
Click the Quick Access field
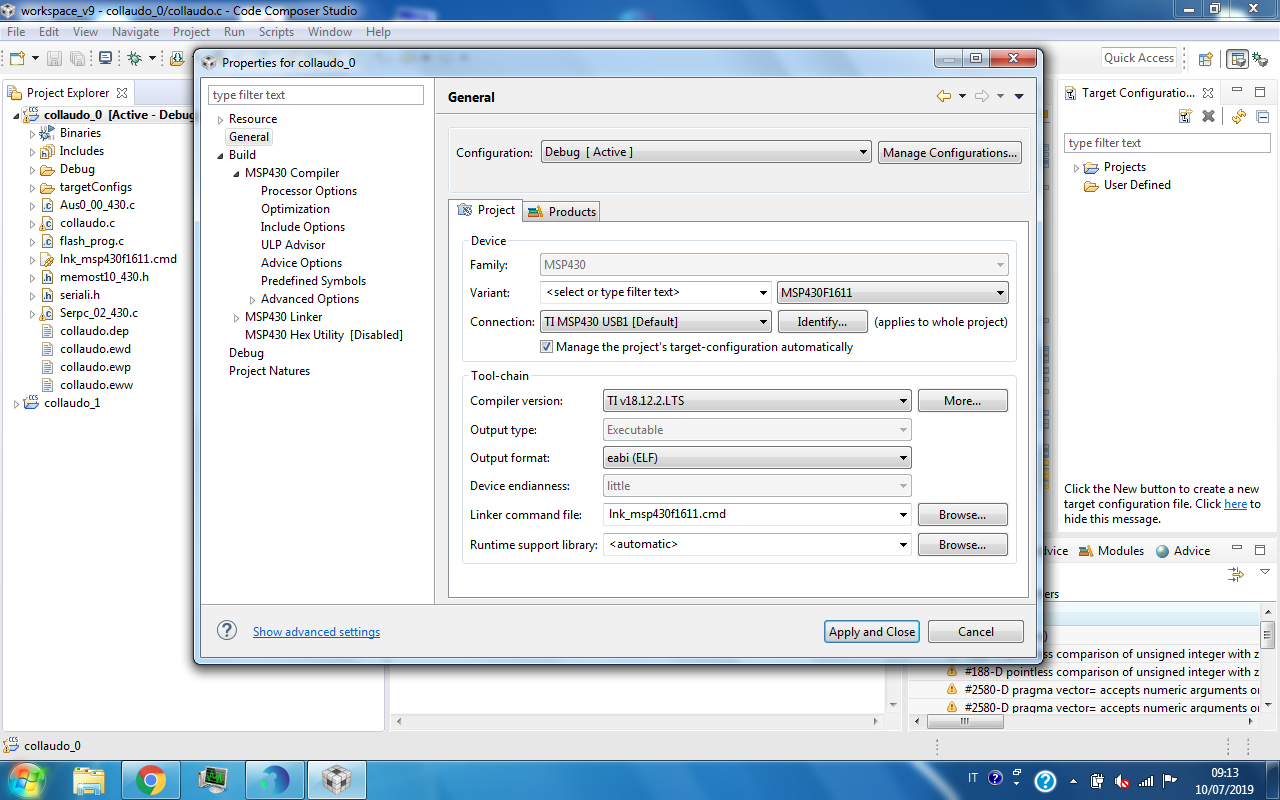(x=1139, y=58)
